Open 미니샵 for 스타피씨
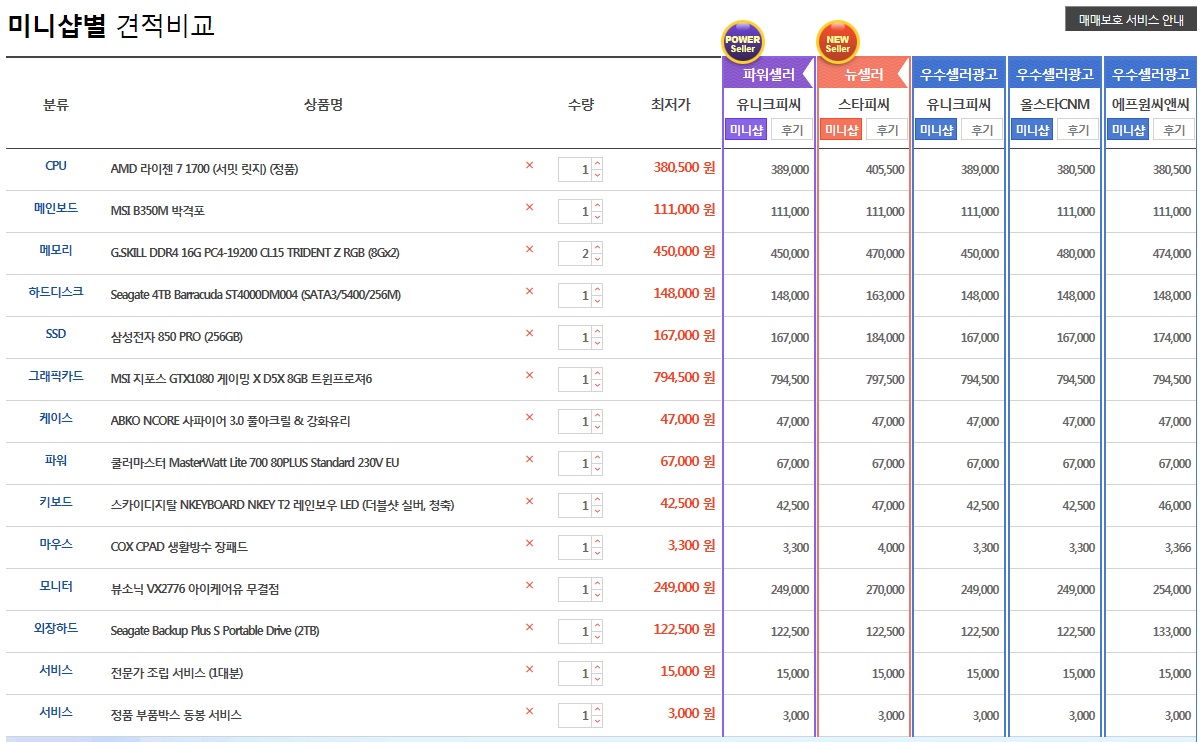This screenshot has height=742, width=1202. point(841,130)
